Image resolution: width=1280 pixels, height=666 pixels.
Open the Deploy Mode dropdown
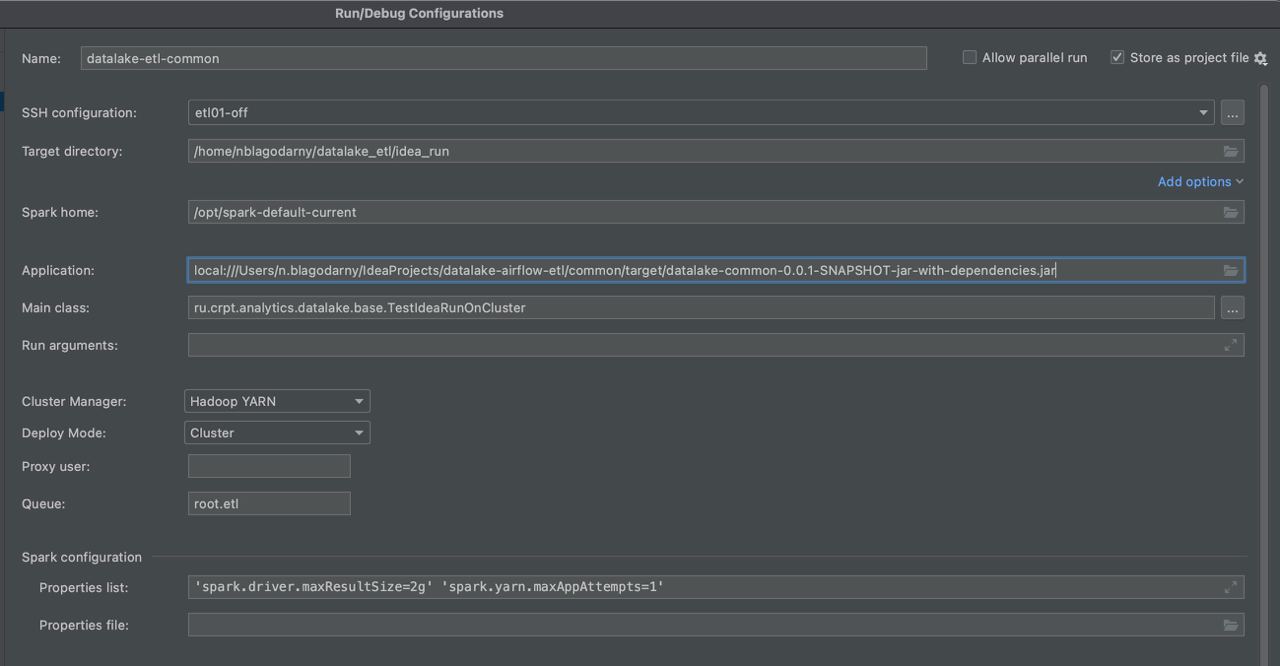coord(277,433)
